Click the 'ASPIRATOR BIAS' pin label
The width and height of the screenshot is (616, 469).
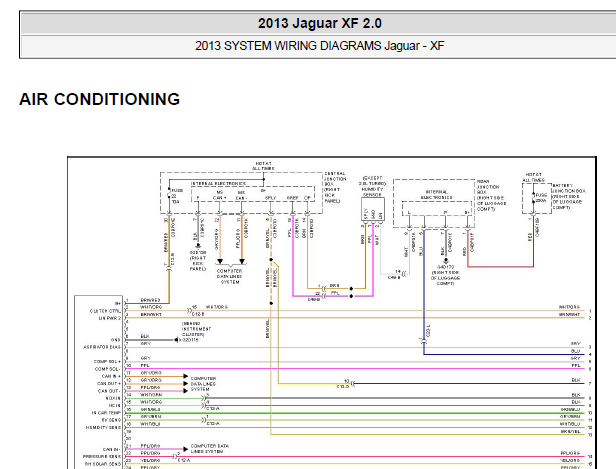(x=102, y=347)
